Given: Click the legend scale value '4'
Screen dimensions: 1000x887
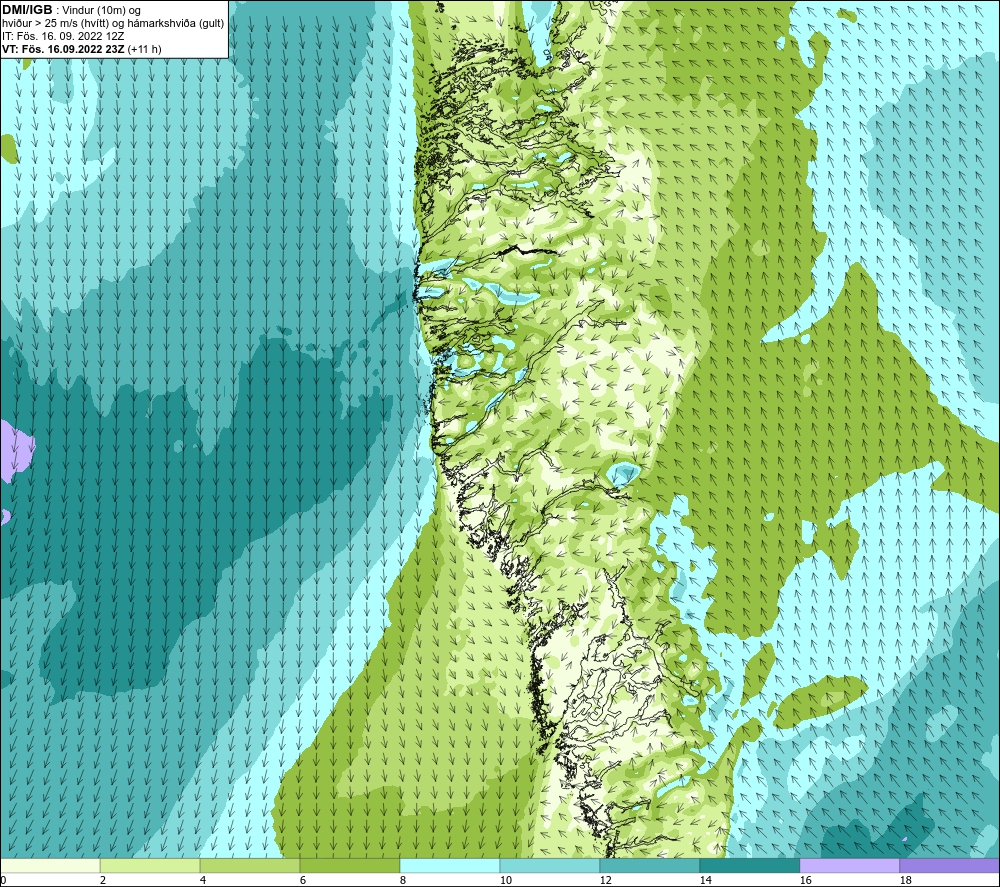Looking at the screenshot, I should click(x=202, y=881).
